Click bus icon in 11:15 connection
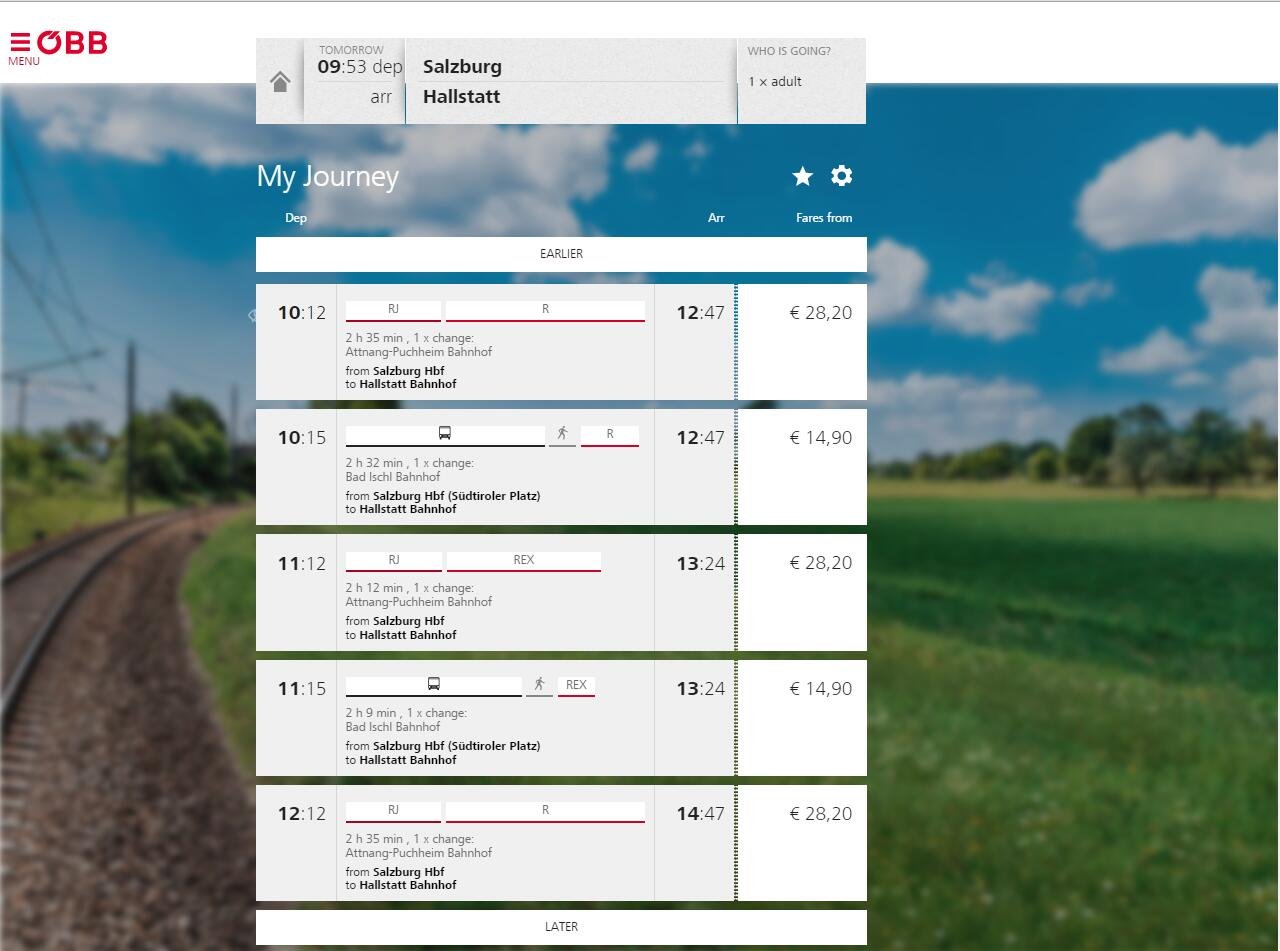This screenshot has height=951, width=1280. [x=434, y=685]
